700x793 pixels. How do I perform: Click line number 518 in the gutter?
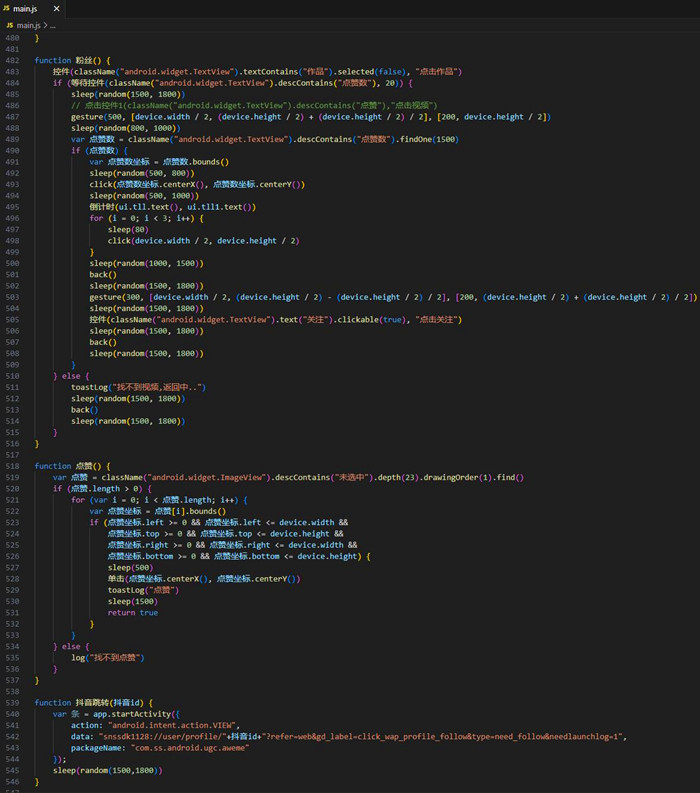[x=12, y=466]
